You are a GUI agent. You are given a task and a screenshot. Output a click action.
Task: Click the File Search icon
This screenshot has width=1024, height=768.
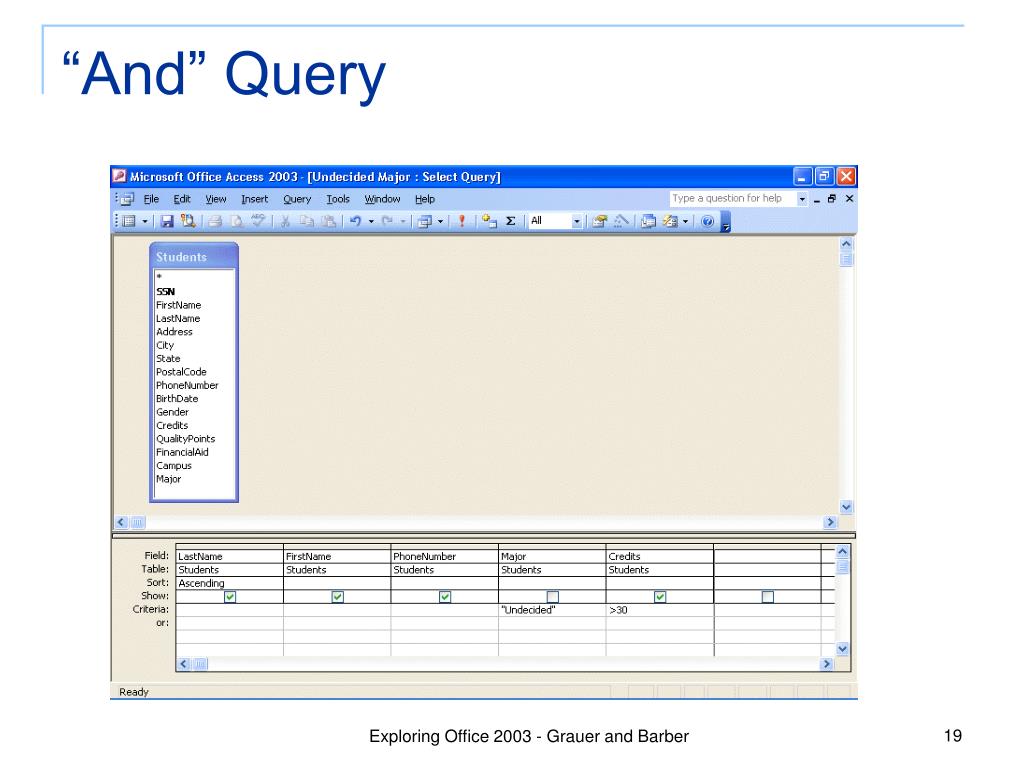coord(188,221)
